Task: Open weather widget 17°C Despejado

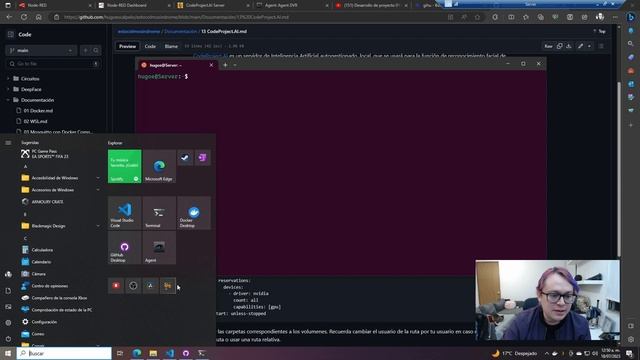Action: [515, 353]
